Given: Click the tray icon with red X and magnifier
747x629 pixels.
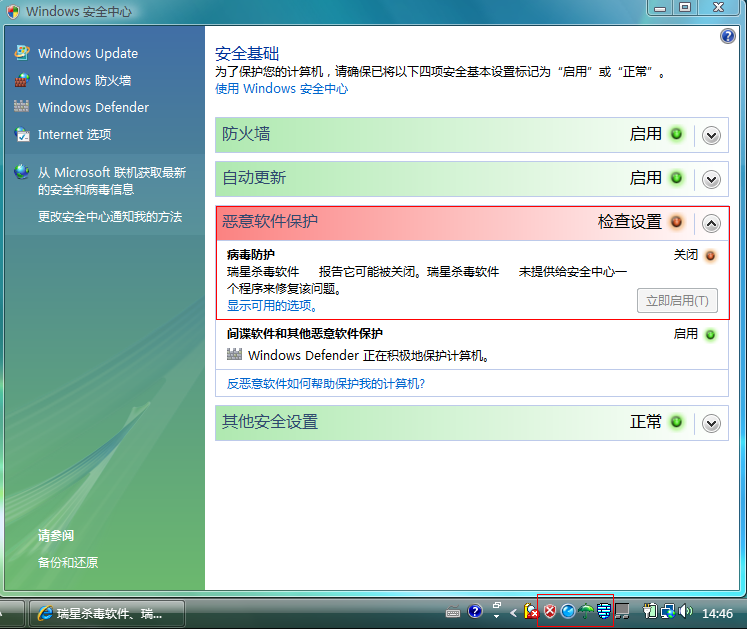Looking at the screenshot, I should coord(531,611).
